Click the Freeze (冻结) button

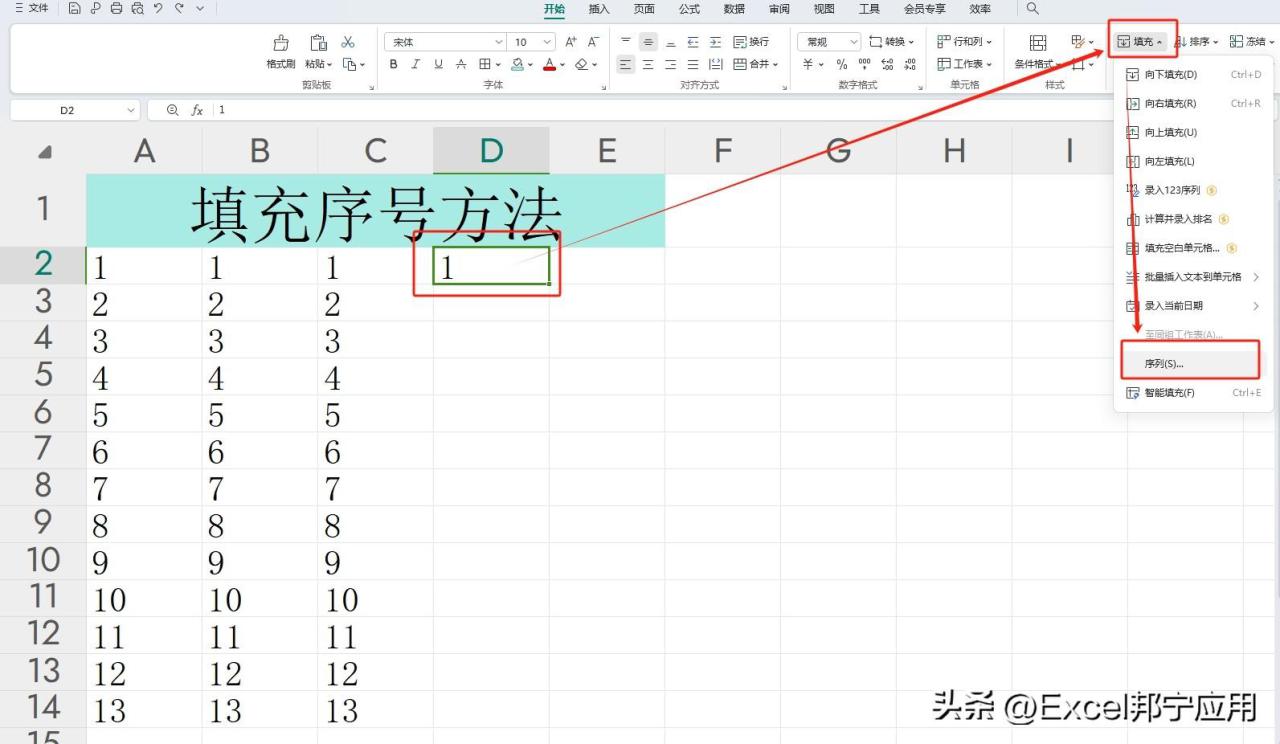[1253, 42]
